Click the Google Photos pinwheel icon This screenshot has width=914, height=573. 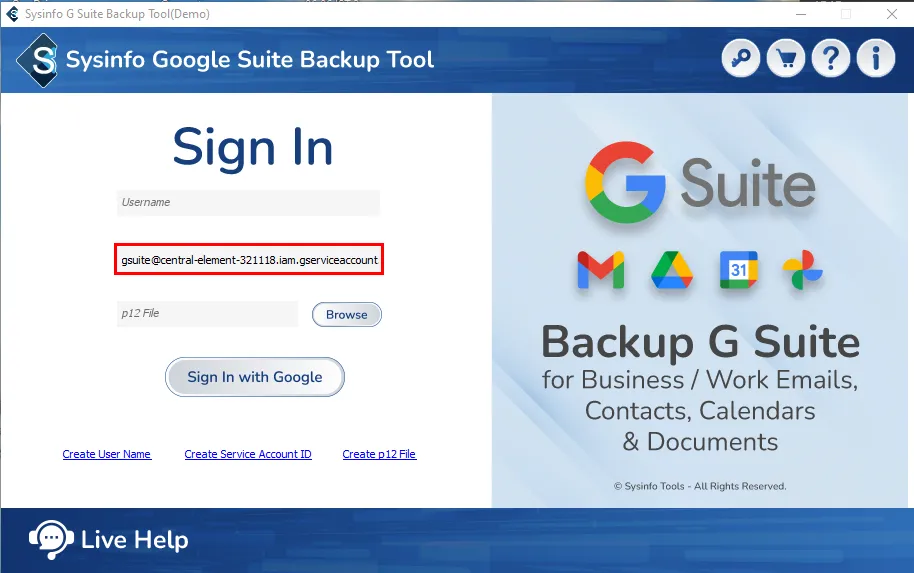point(802,270)
